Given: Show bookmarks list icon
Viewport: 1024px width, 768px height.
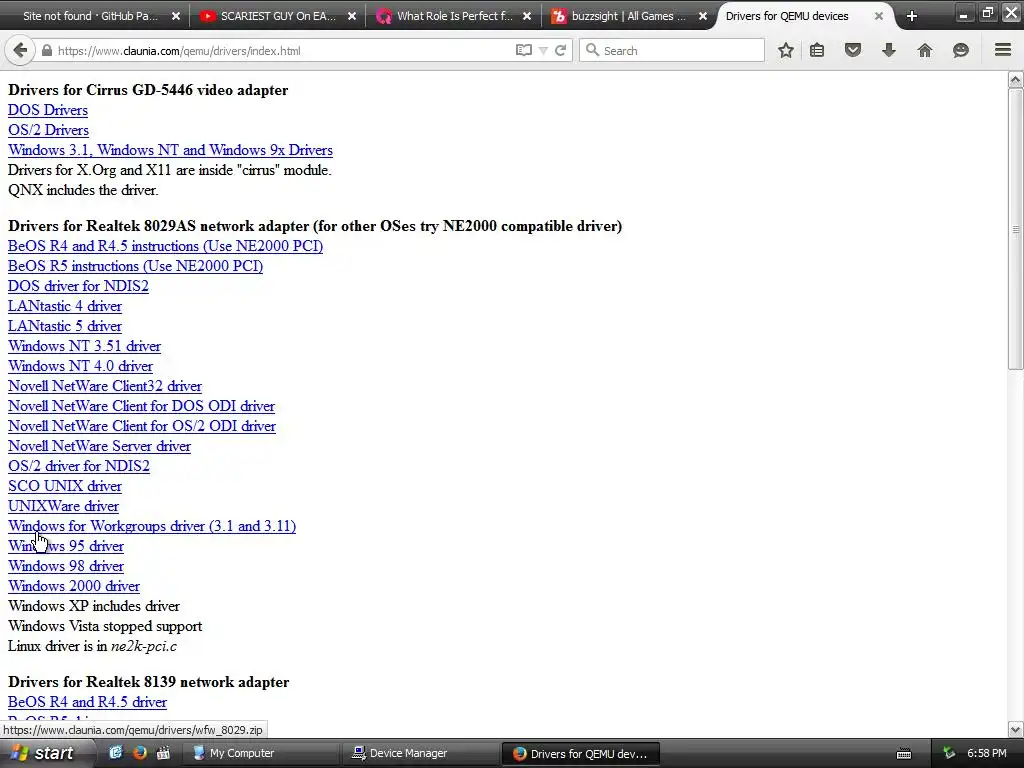Looking at the screenshot, I should point(817,50).
